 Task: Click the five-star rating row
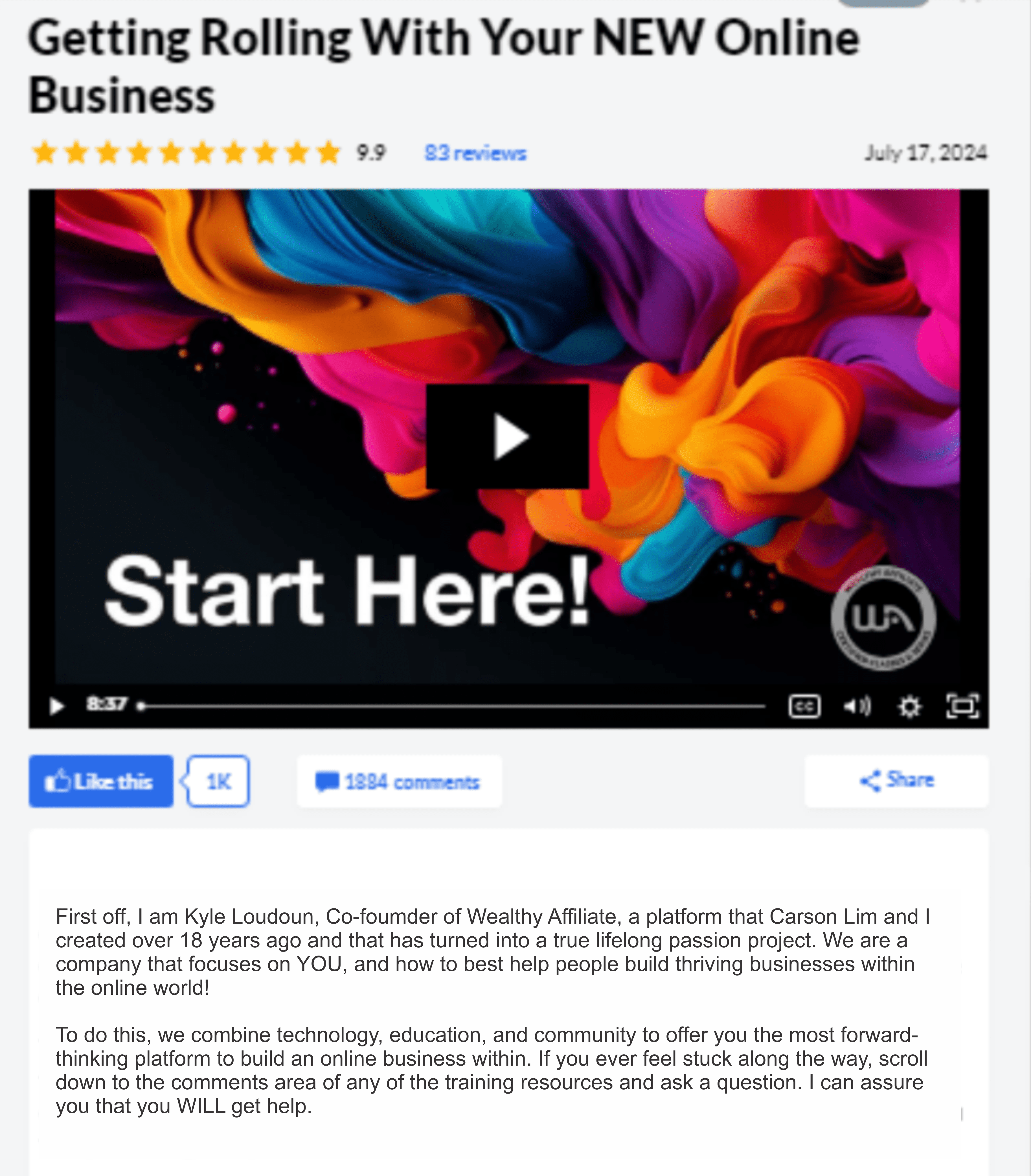[186, 153]
